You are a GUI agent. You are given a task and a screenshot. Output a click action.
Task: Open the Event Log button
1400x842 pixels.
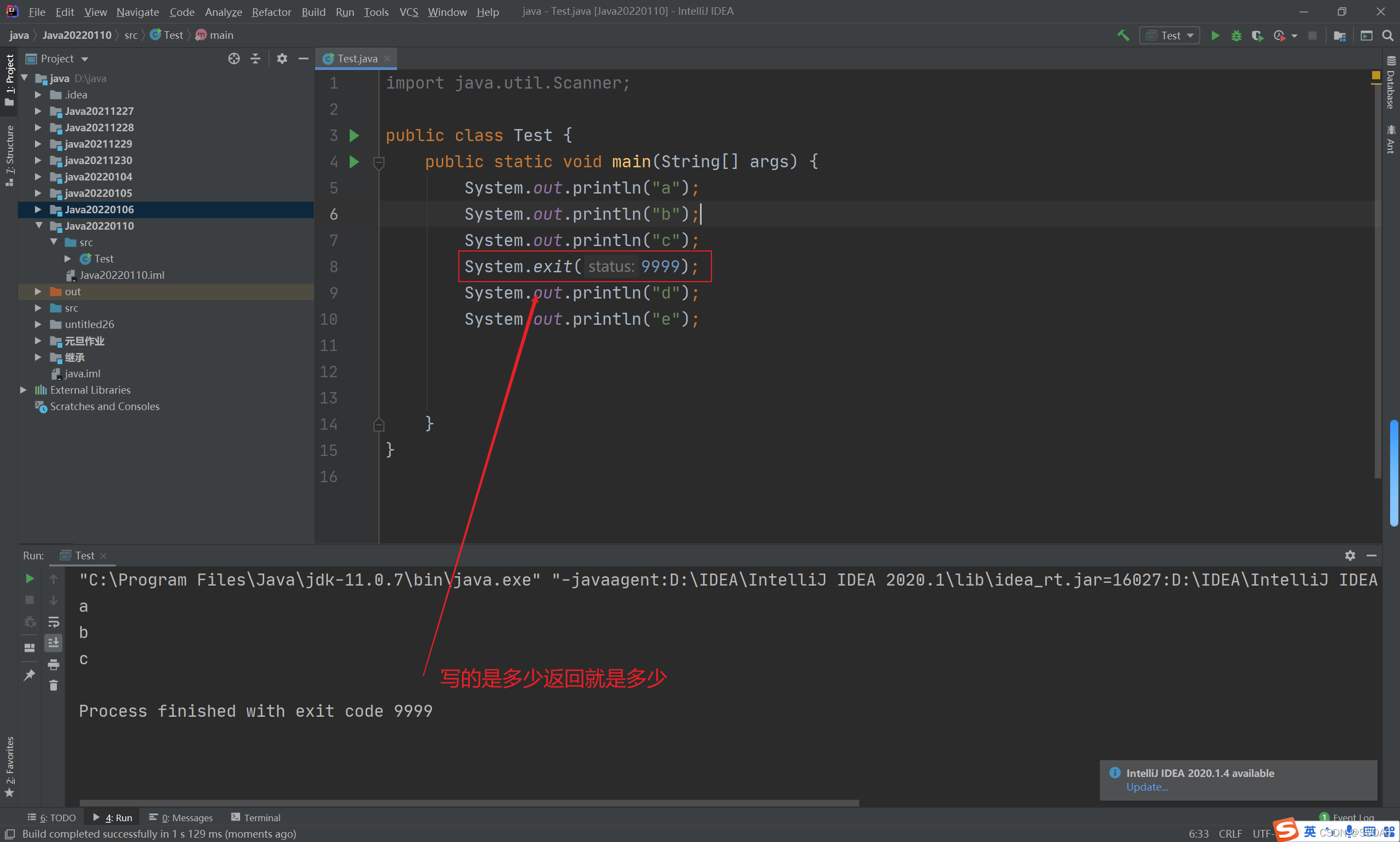(1347, 817)
